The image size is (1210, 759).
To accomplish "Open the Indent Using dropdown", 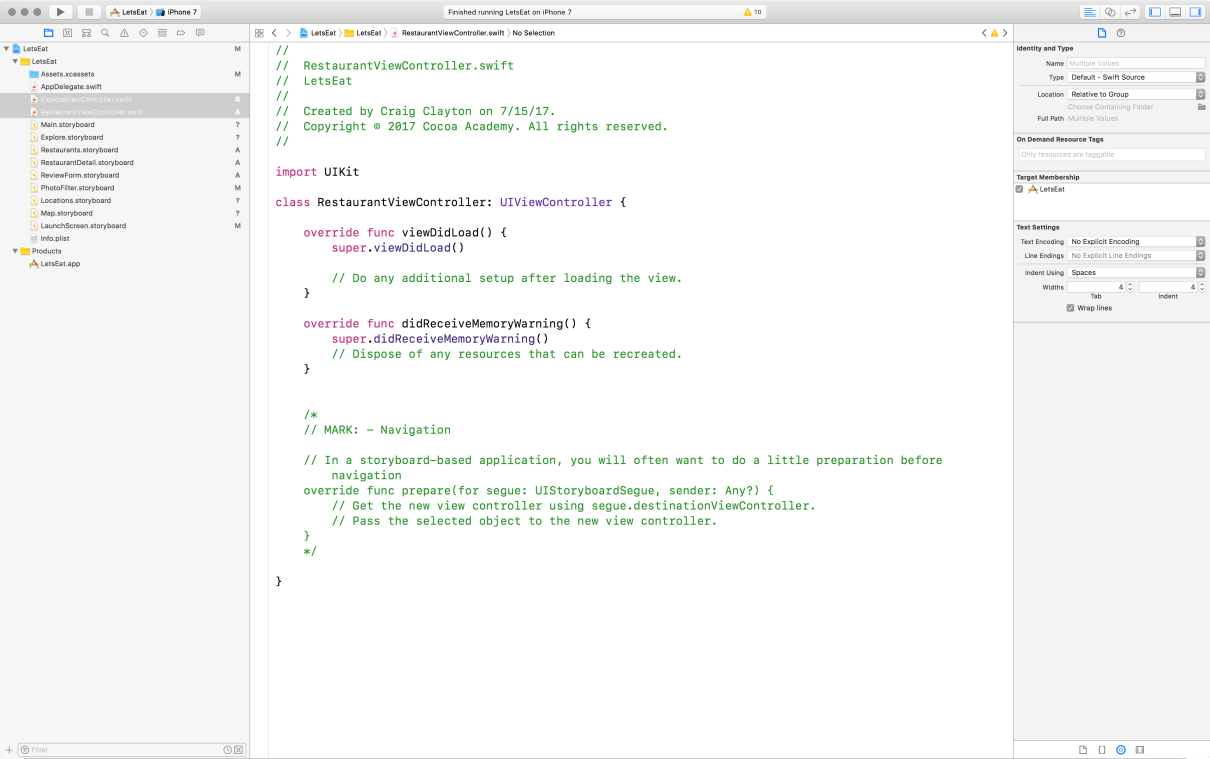I will (x=1135, y=272).
